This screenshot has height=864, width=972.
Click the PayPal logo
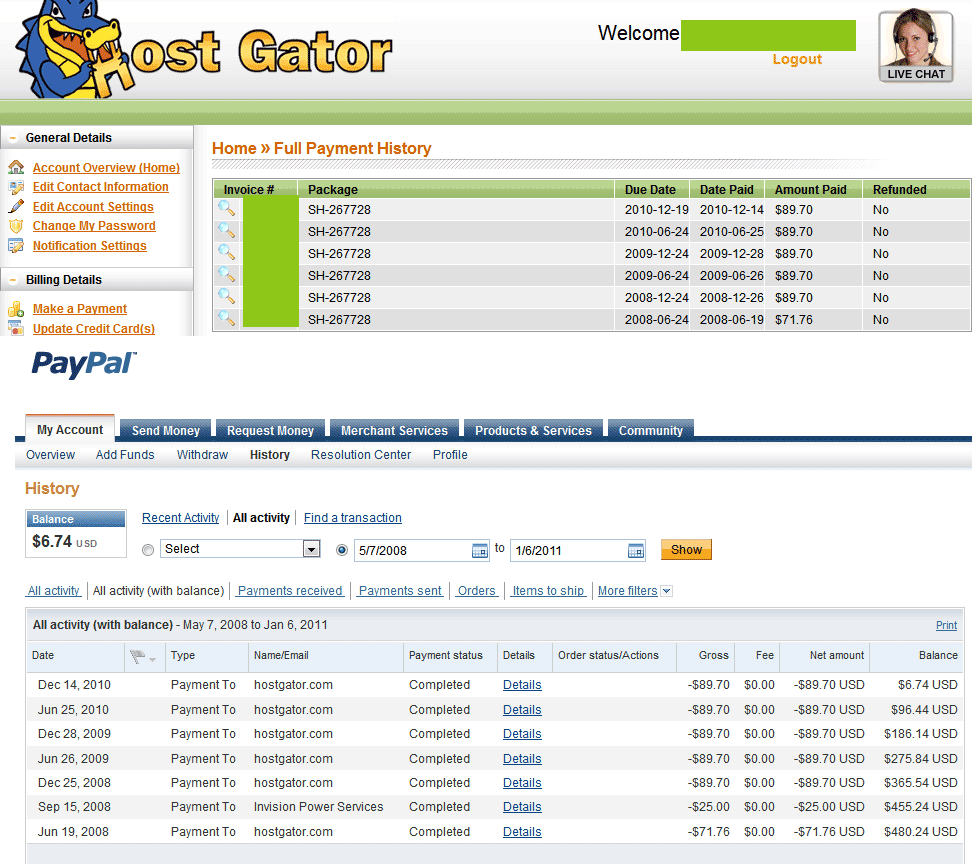click(x=84, y=364)
